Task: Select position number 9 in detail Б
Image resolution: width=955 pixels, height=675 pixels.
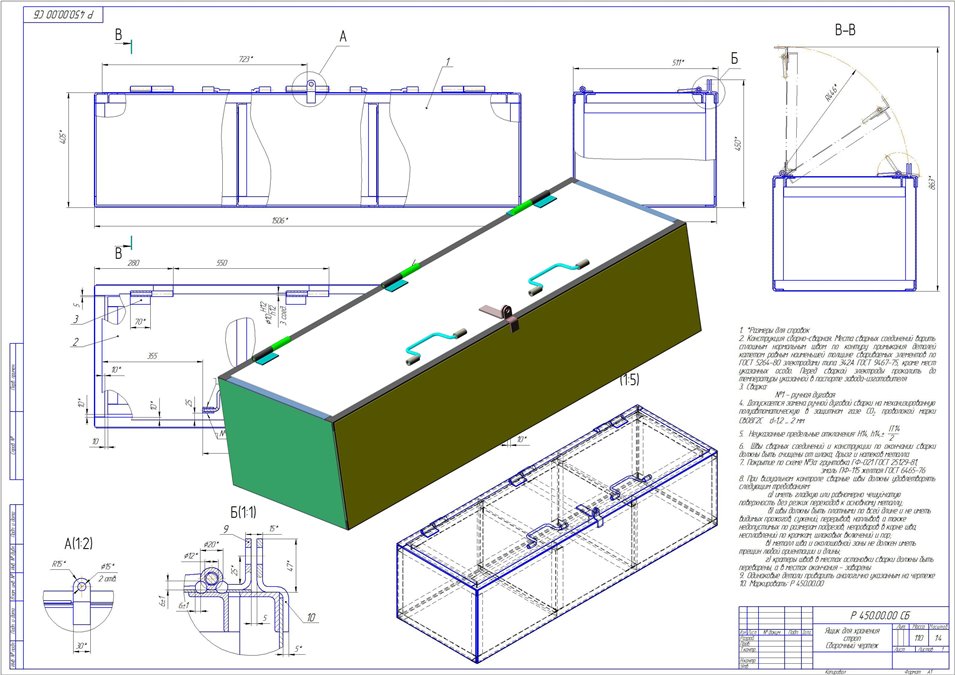Action: [225, 529]
